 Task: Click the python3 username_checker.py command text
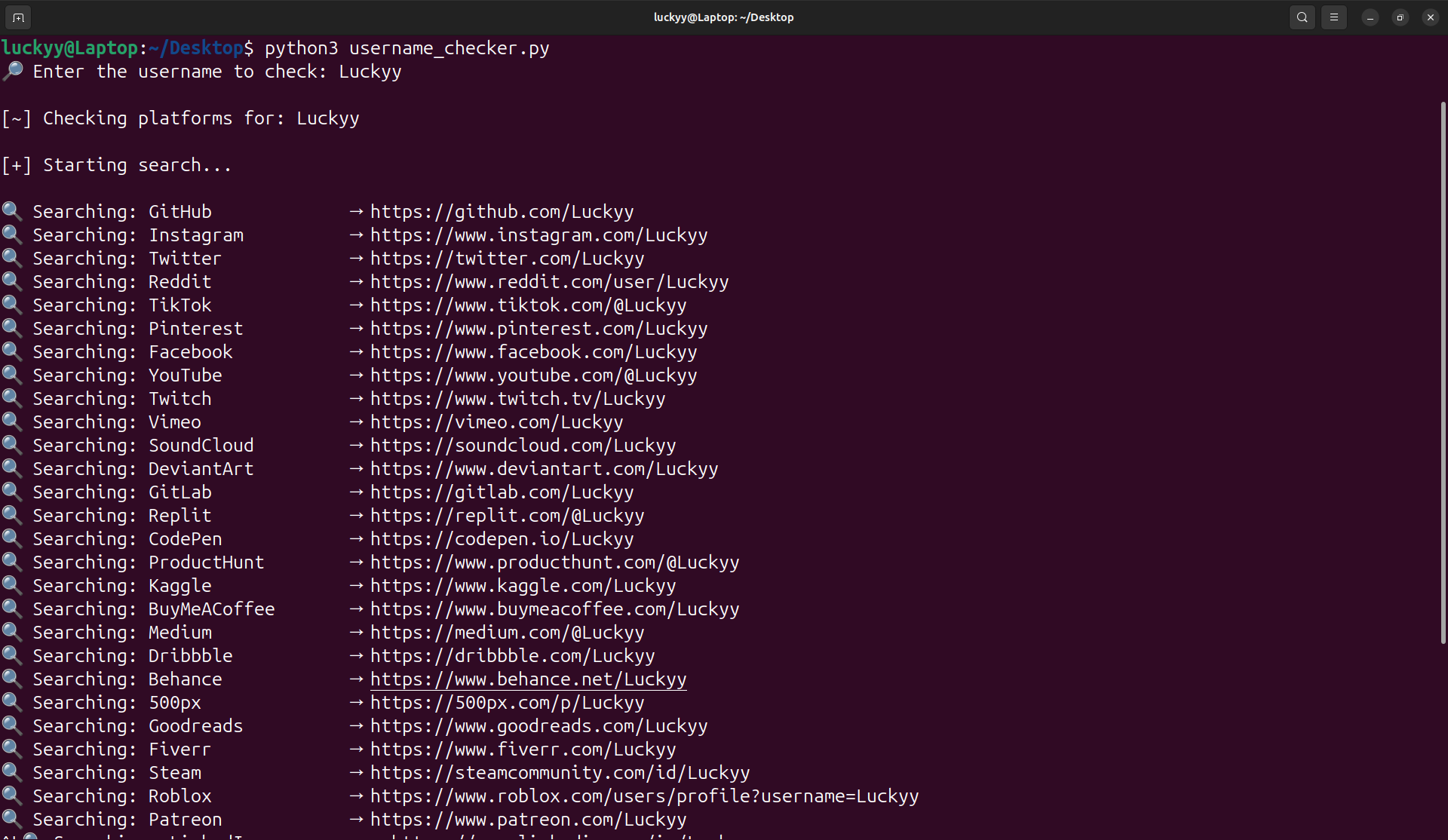coord(406,48)
